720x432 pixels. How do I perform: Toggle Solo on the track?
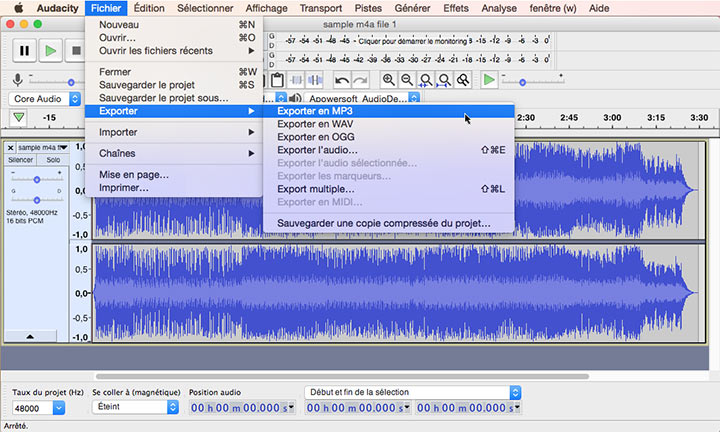pos(53,160)
